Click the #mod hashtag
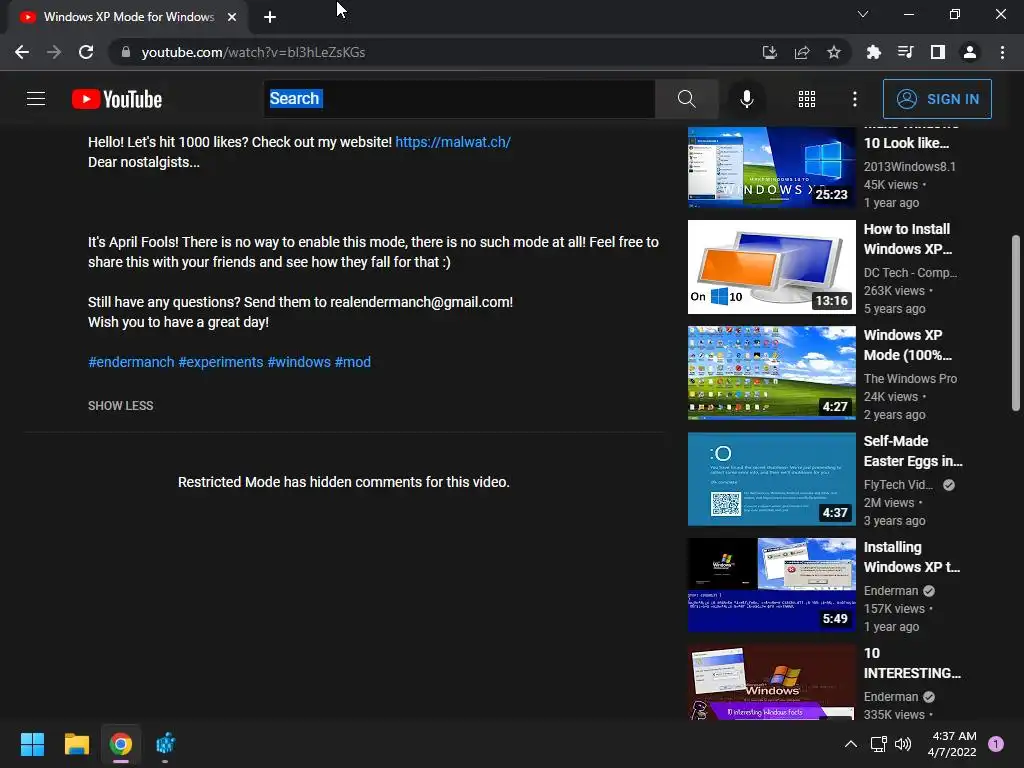Image resolution: width=1024 pixels, height=768 pixels. [x=353, y=362]
